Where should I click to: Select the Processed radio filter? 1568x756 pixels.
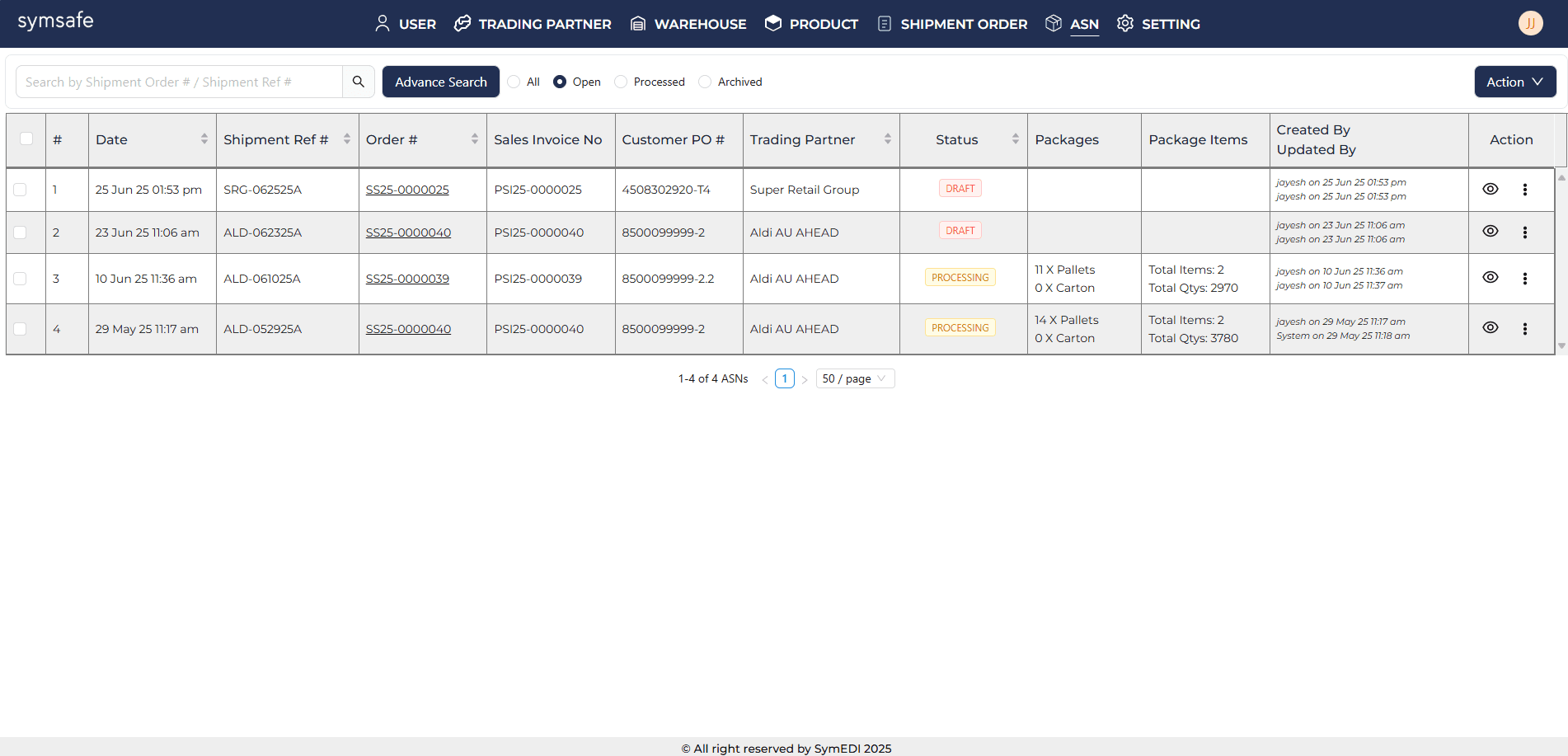point(621,82)
